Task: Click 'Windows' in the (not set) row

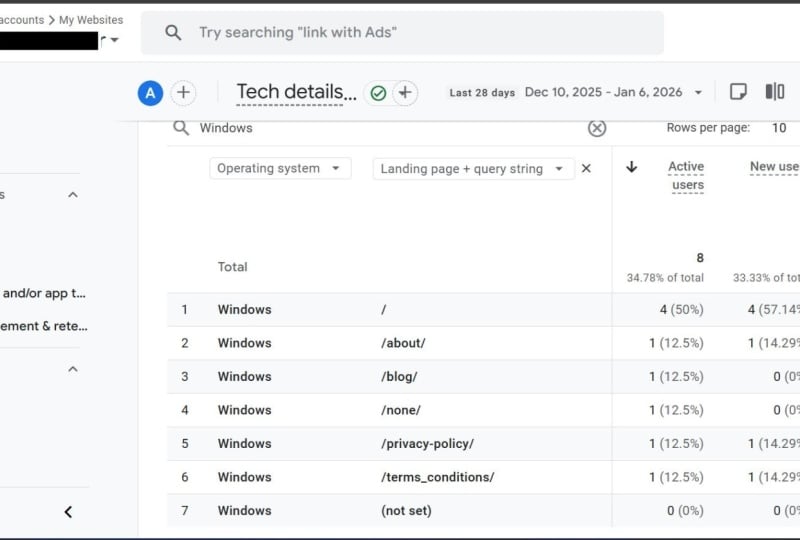Action: tap(244, 510)
